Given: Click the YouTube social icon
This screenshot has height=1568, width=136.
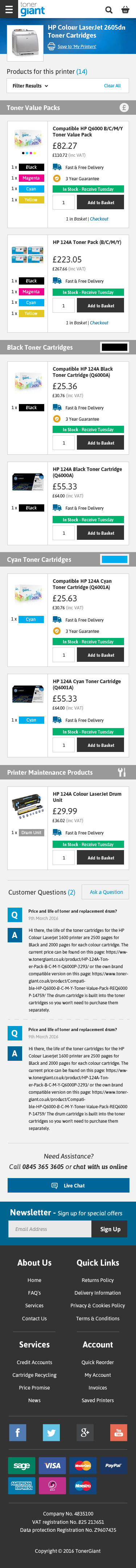Looking at the screenshot, I should [x=118, y=1433].
